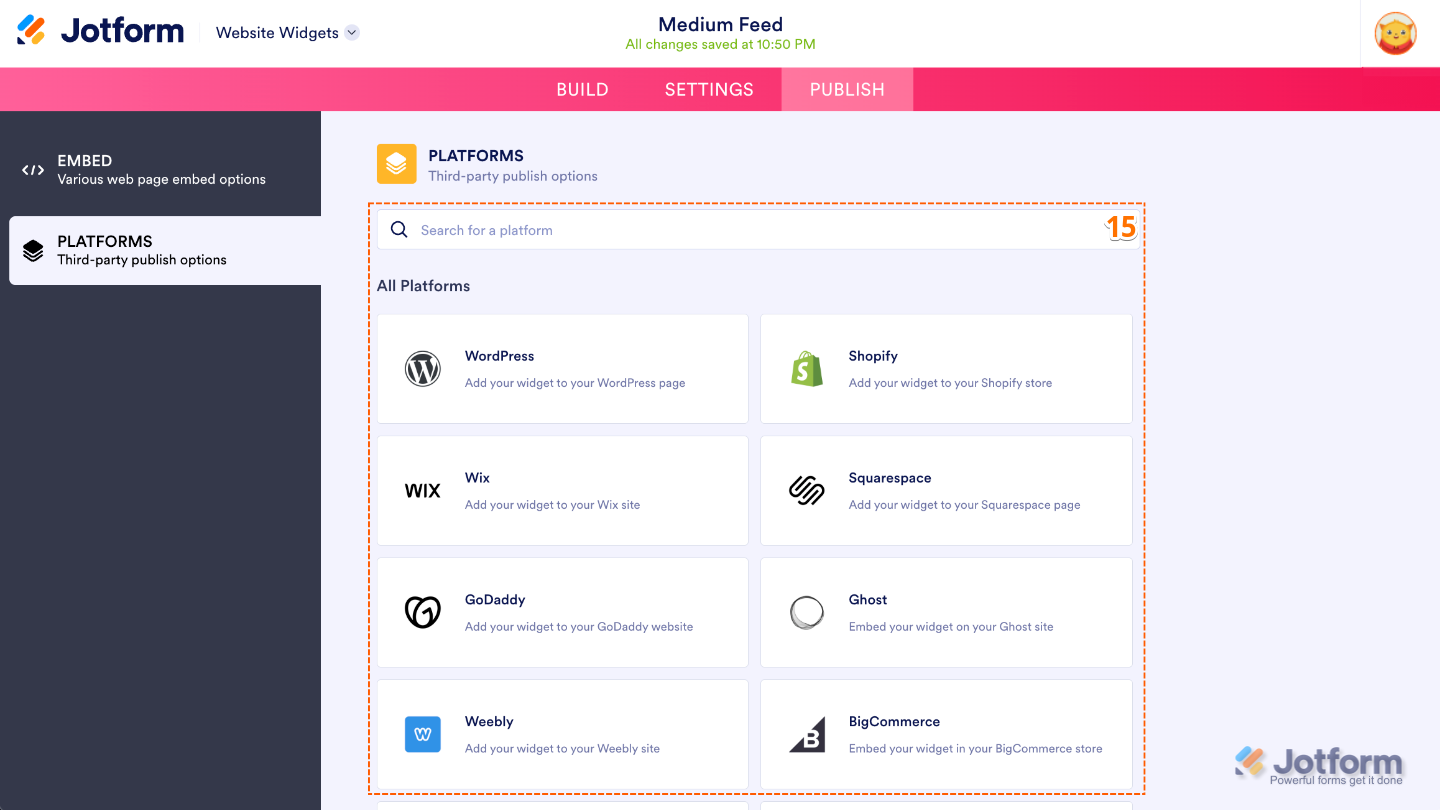Viewport: 1440px width, 810px height.
Task: Click the yellow Platforms header icon
Action: coord(397,164)
